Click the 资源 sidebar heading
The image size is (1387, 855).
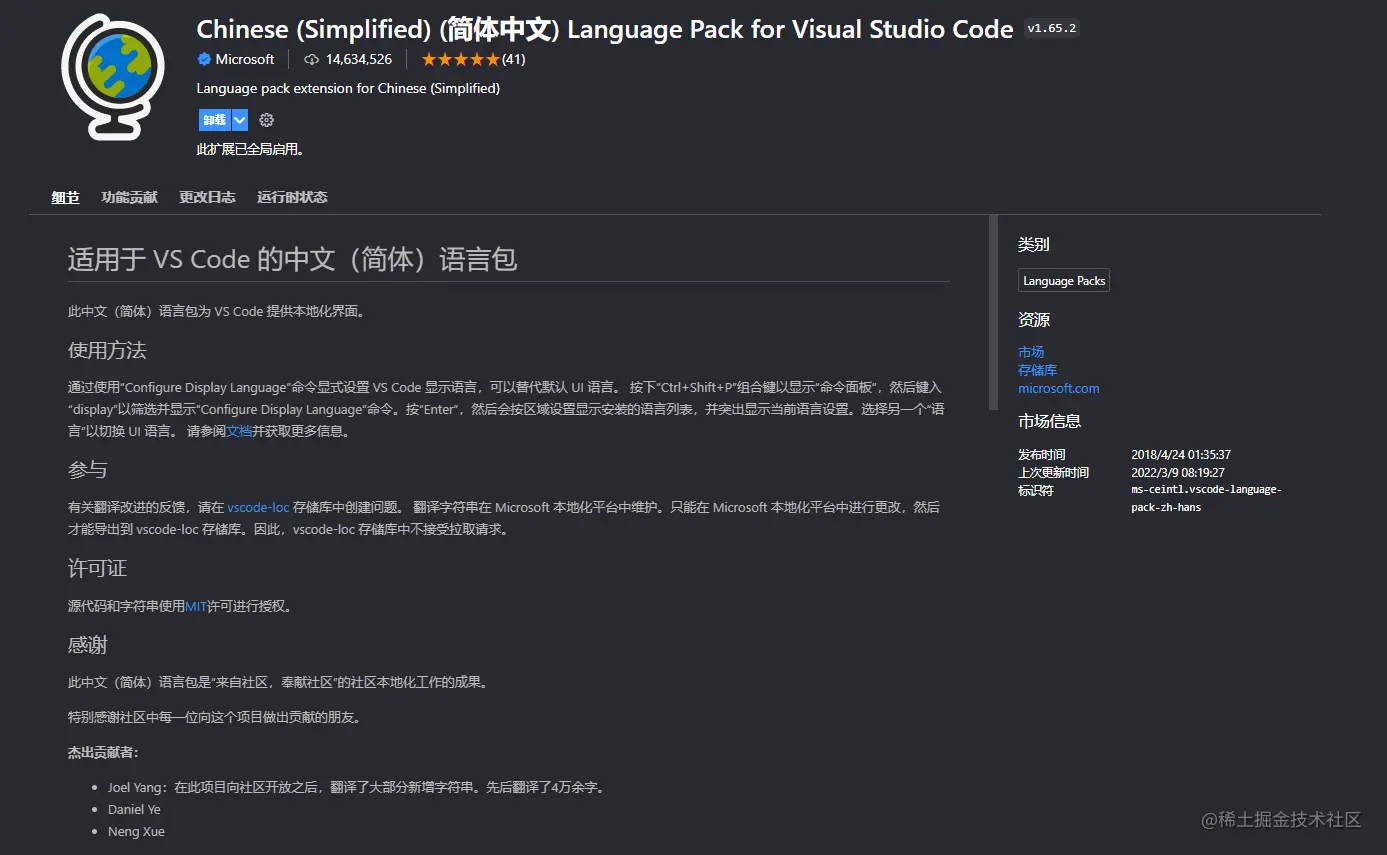pyautogui.click(x=1034, y=320)
